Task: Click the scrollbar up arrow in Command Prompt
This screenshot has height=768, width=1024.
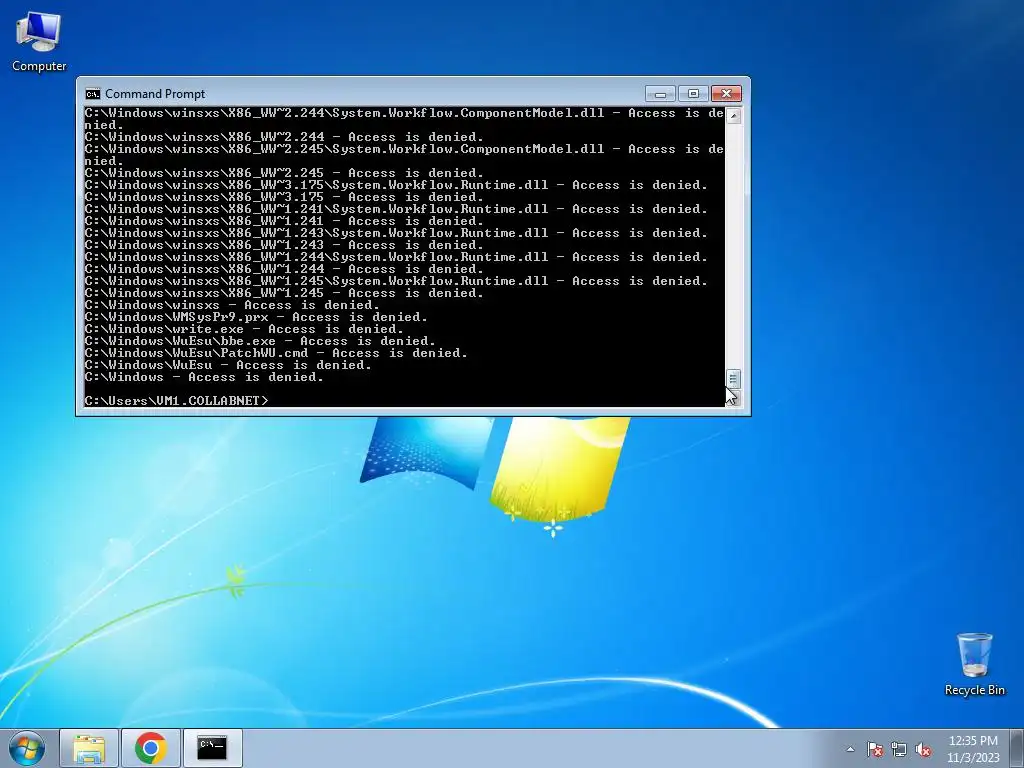Action: coord(733,116)
